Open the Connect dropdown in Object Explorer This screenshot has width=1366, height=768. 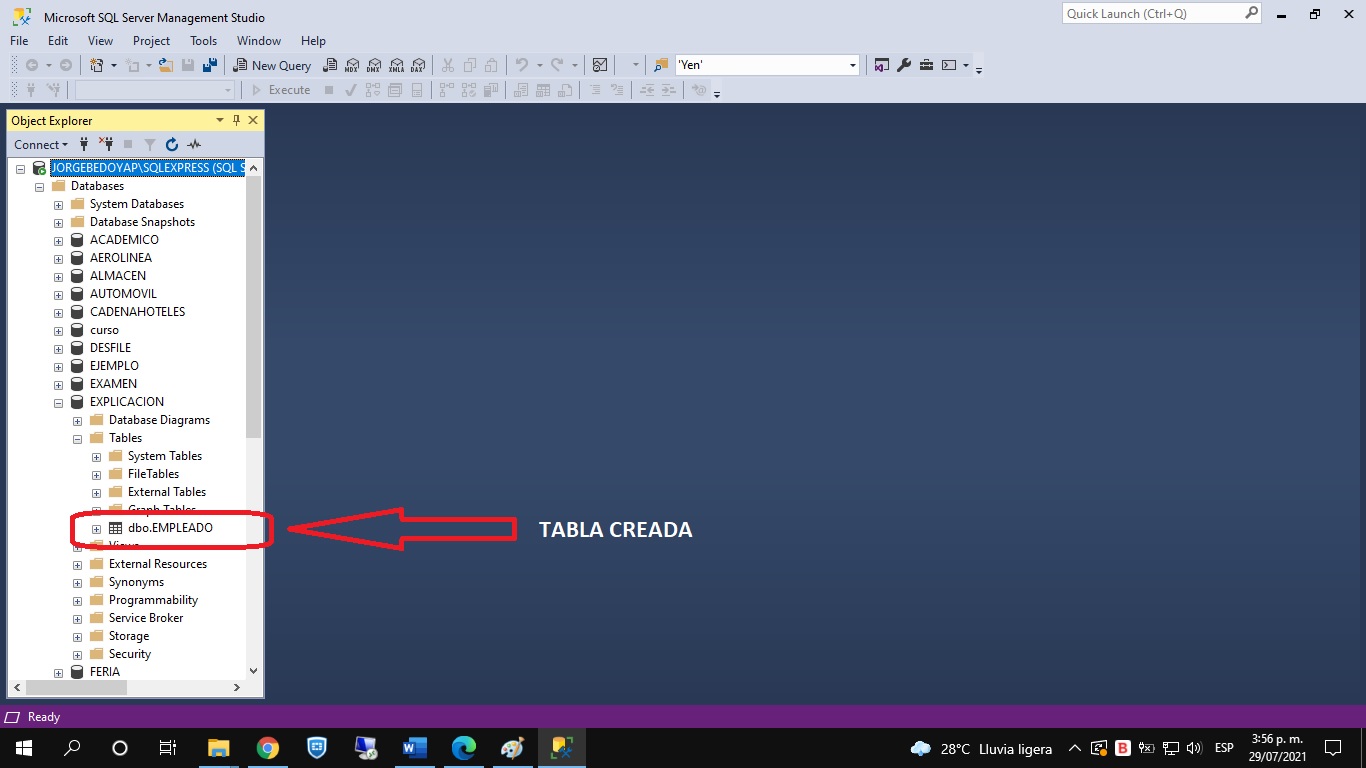(x=42, y=144)
